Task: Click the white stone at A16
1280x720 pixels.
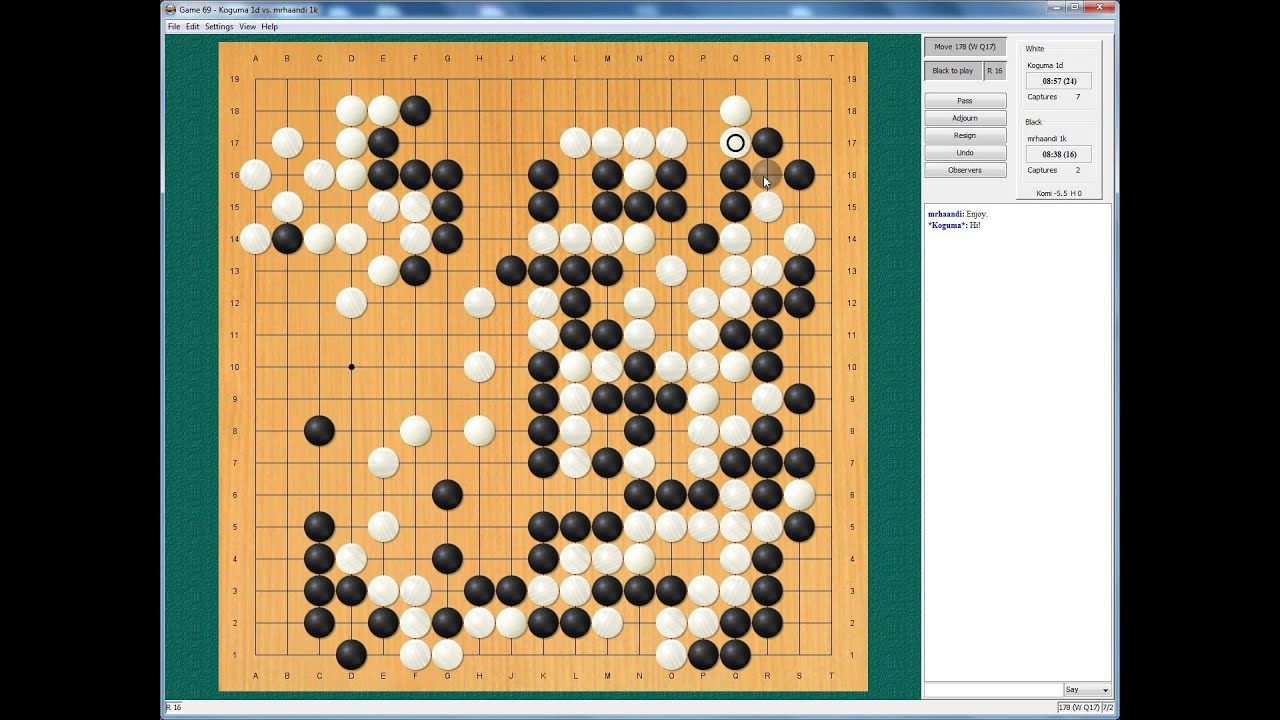Action: tap(255, 175)
